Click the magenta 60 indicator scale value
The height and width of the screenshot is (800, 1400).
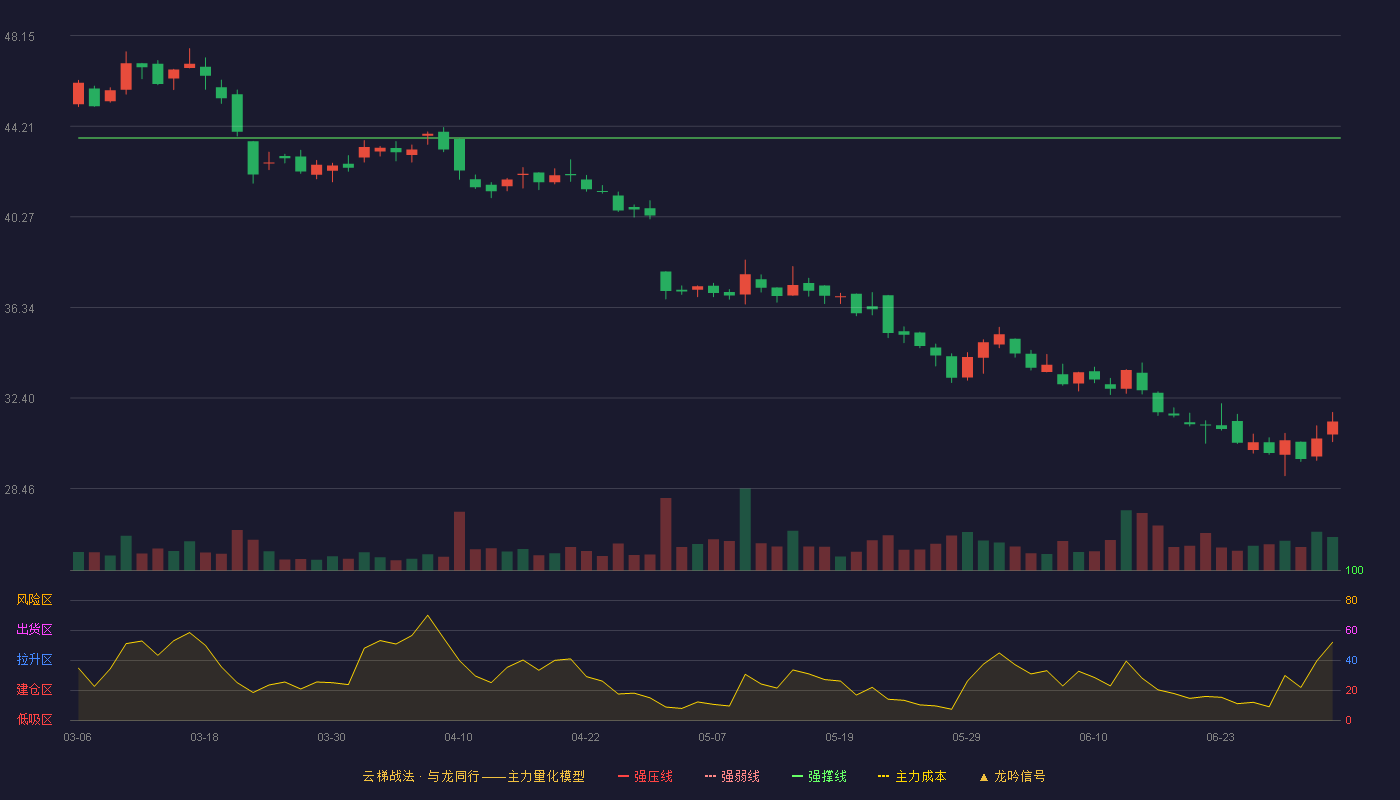(x=1351, y=630)
